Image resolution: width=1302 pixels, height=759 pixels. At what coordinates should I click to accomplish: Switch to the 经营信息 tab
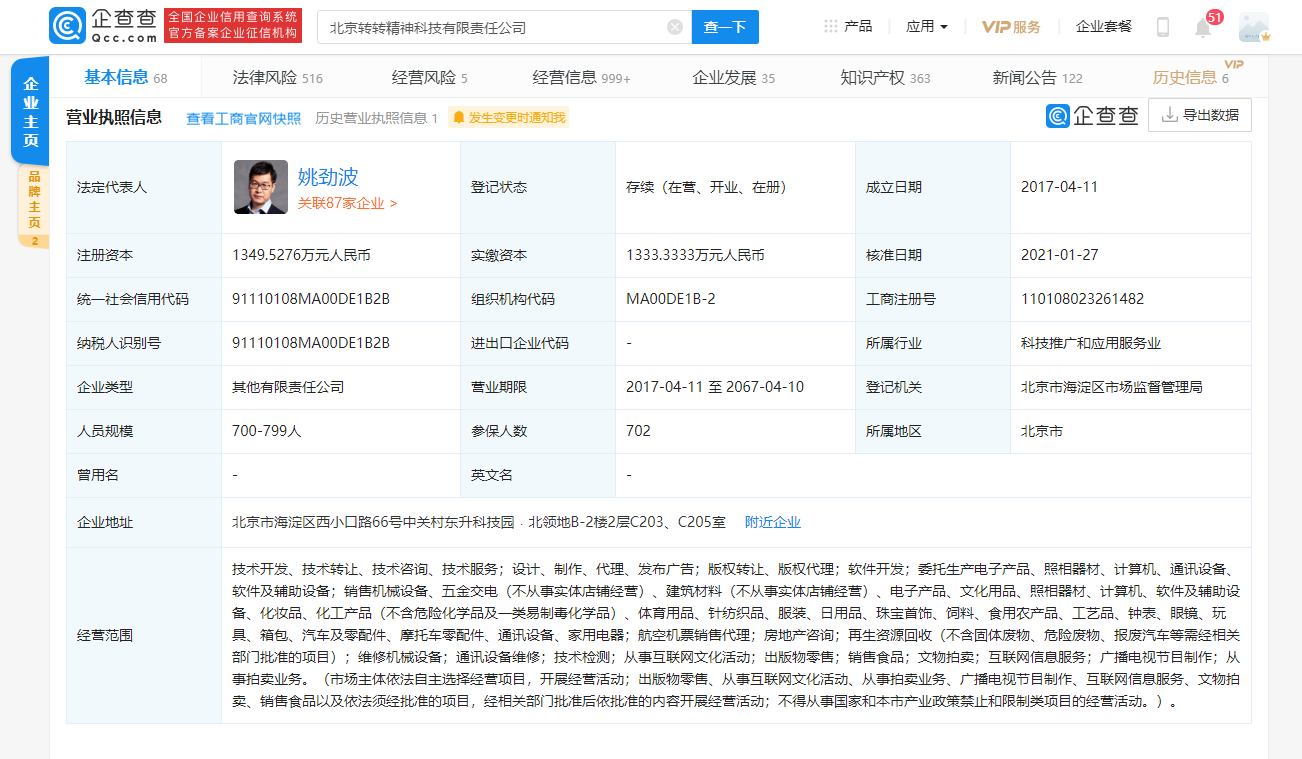click(x=581, y=78)
